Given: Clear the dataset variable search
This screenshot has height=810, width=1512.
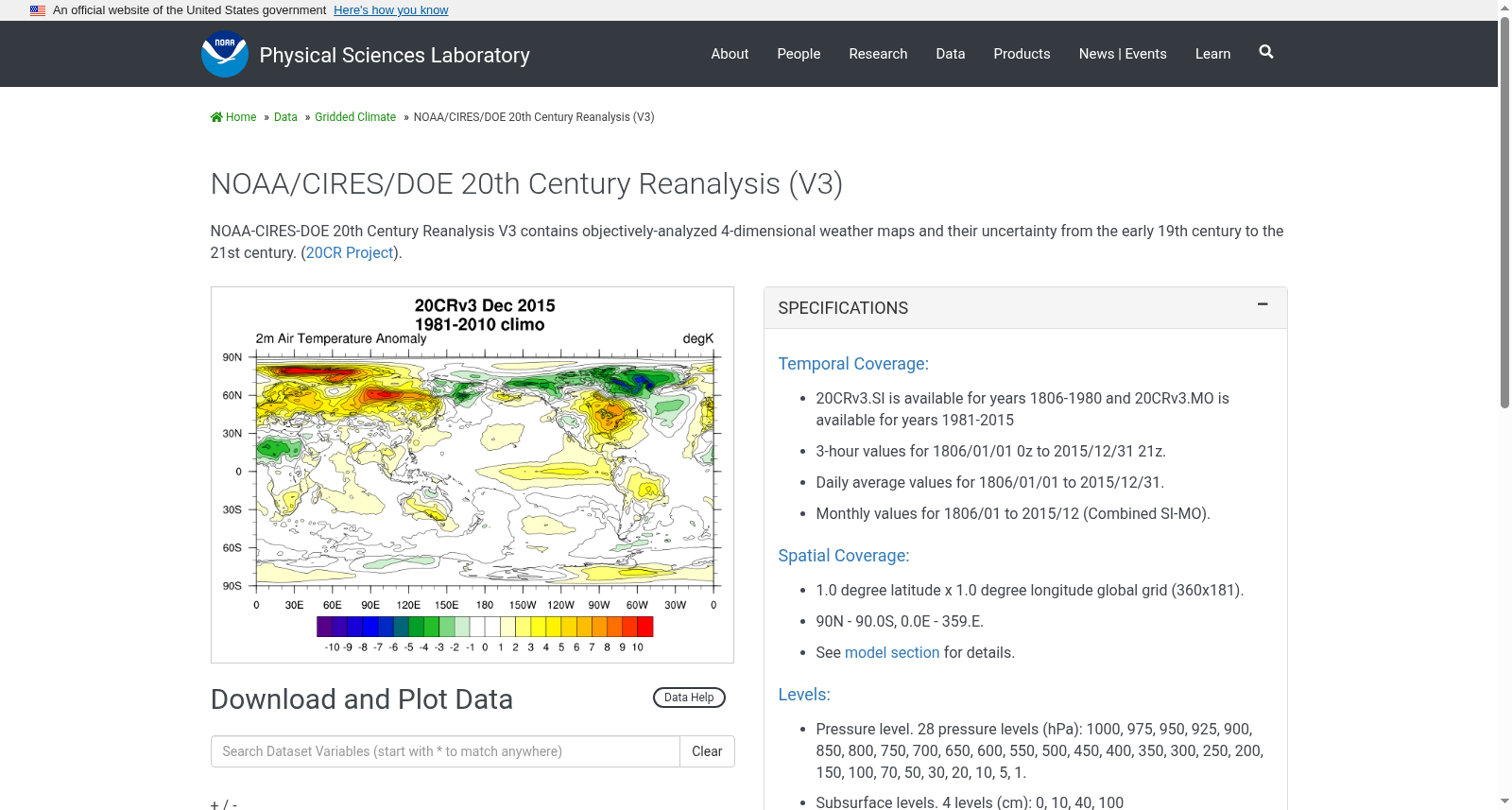Looking at the screenshot, I should coord(707,751).
